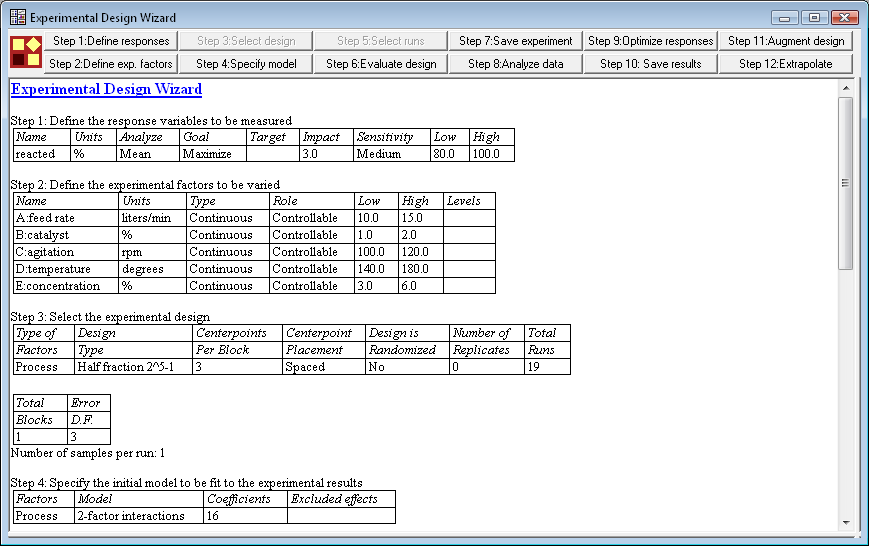Choose Step 10: Save results
Viewport: 869px width, 546px height.
pyautogui.click(x=650, y=64)
